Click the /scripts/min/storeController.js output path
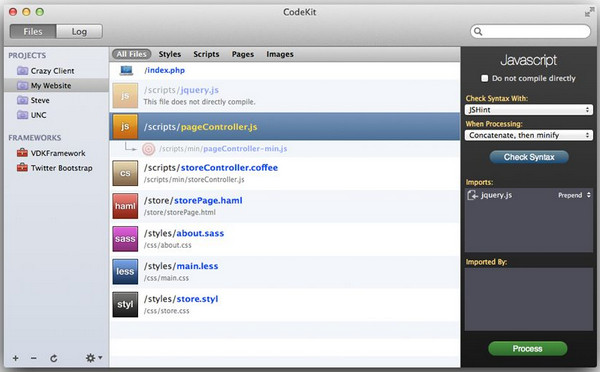The width and height of the screenshot is (600, 372). click(x=194, y=179)
